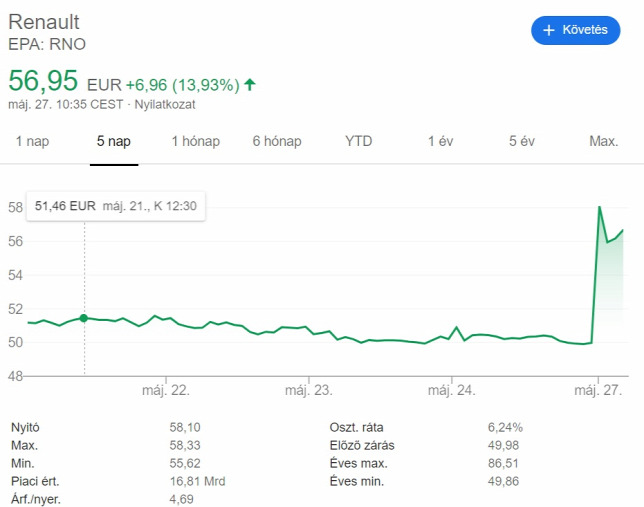This screenshot has width=644, height=507.
Task: Click the plus icon in Követés button
Action: pyautogui.click(x=548, y=30)
